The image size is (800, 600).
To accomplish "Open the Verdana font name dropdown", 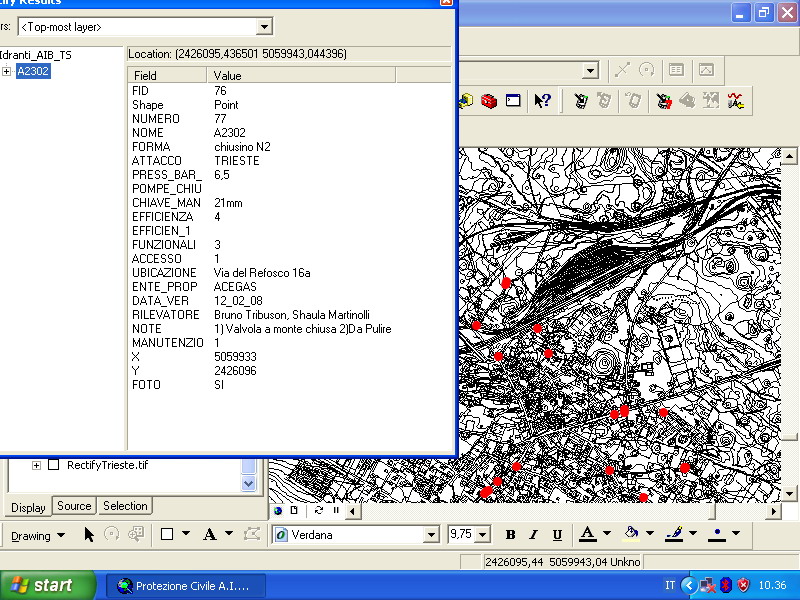I will click(431, 535).
